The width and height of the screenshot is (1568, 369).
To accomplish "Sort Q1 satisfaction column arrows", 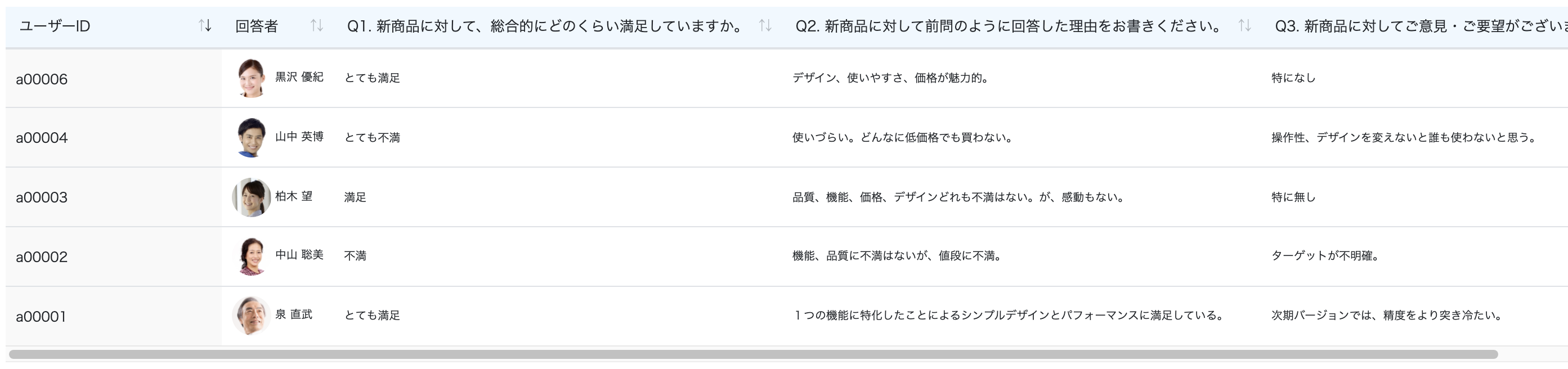I will tap(765, 25).
